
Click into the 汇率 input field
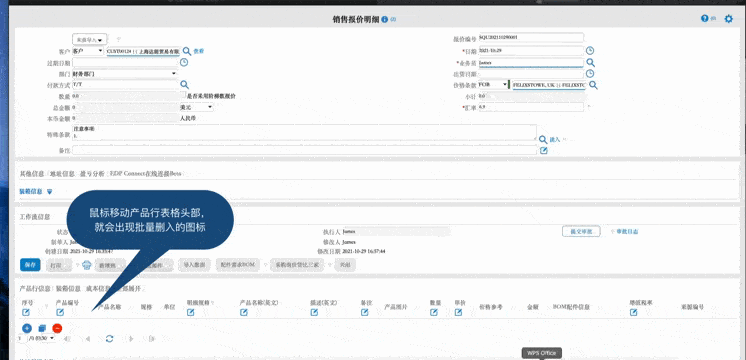[x=531, y=107]
